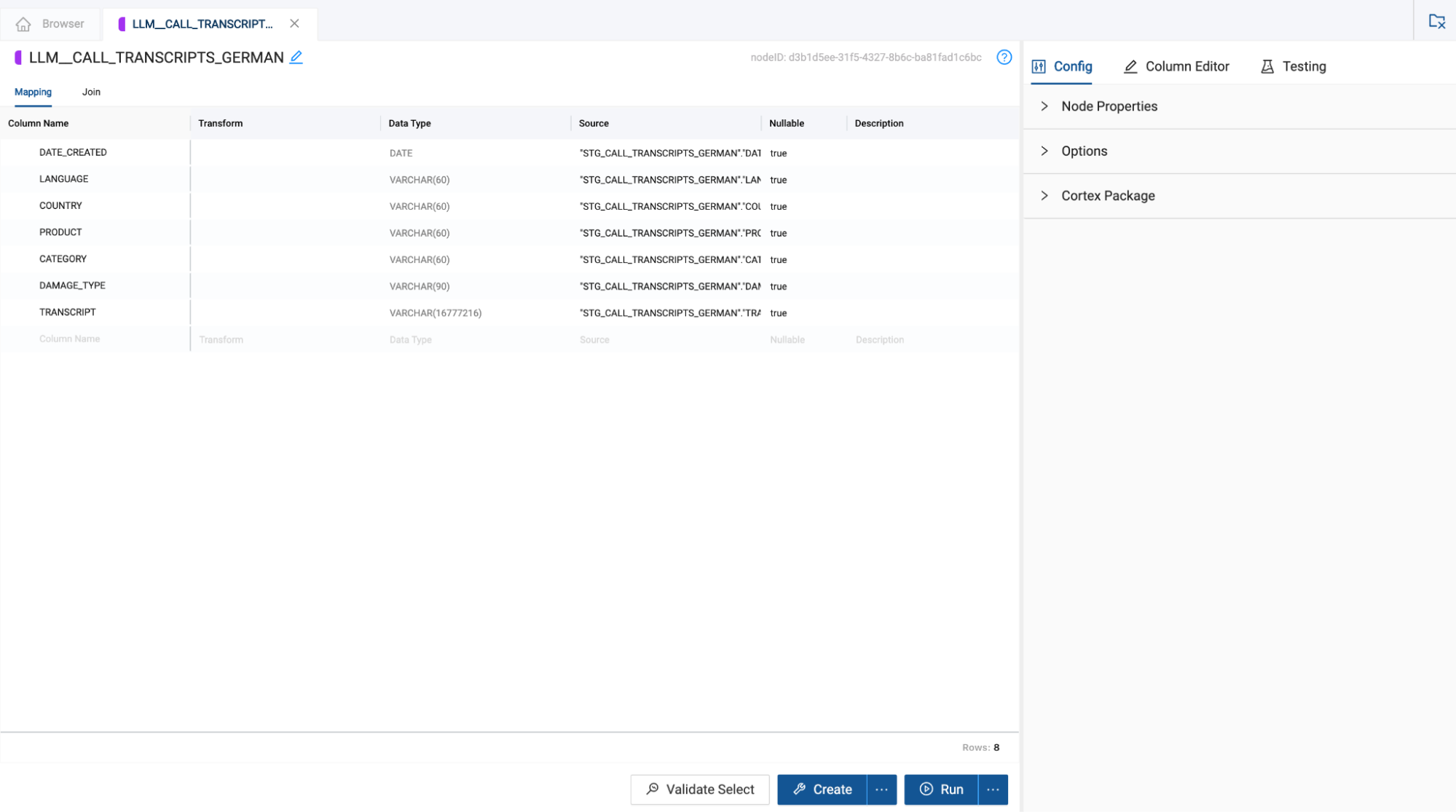Open the Testing tab
The width and height of the screenshot is (1456, 812).
point(1293,66)
